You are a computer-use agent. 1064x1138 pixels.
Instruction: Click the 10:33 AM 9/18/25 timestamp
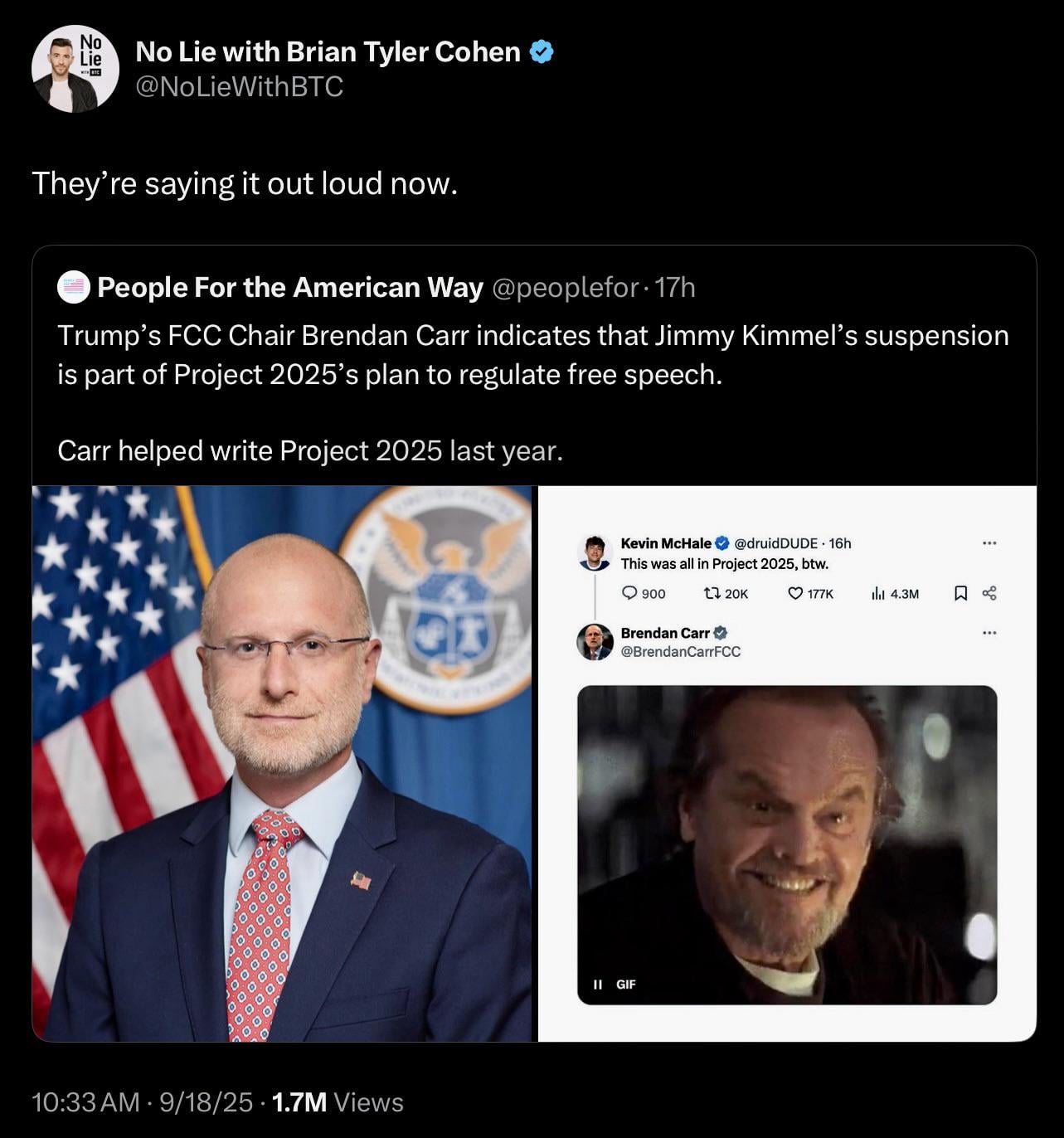point(142,1102)
